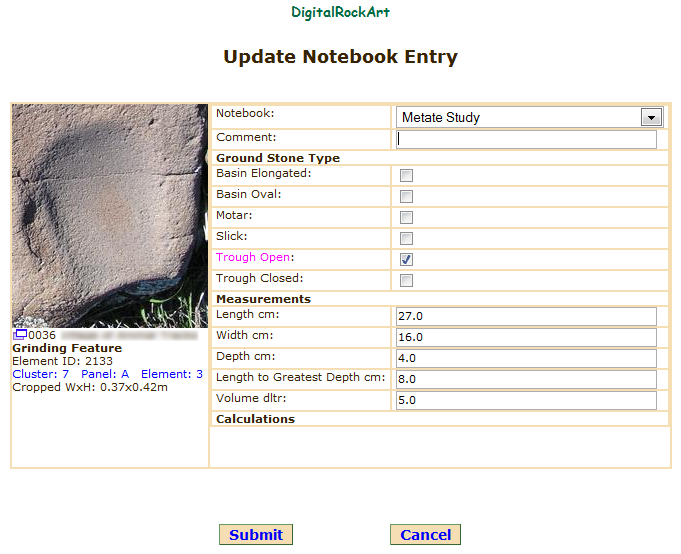Click the Submit button

pos(256,535)
